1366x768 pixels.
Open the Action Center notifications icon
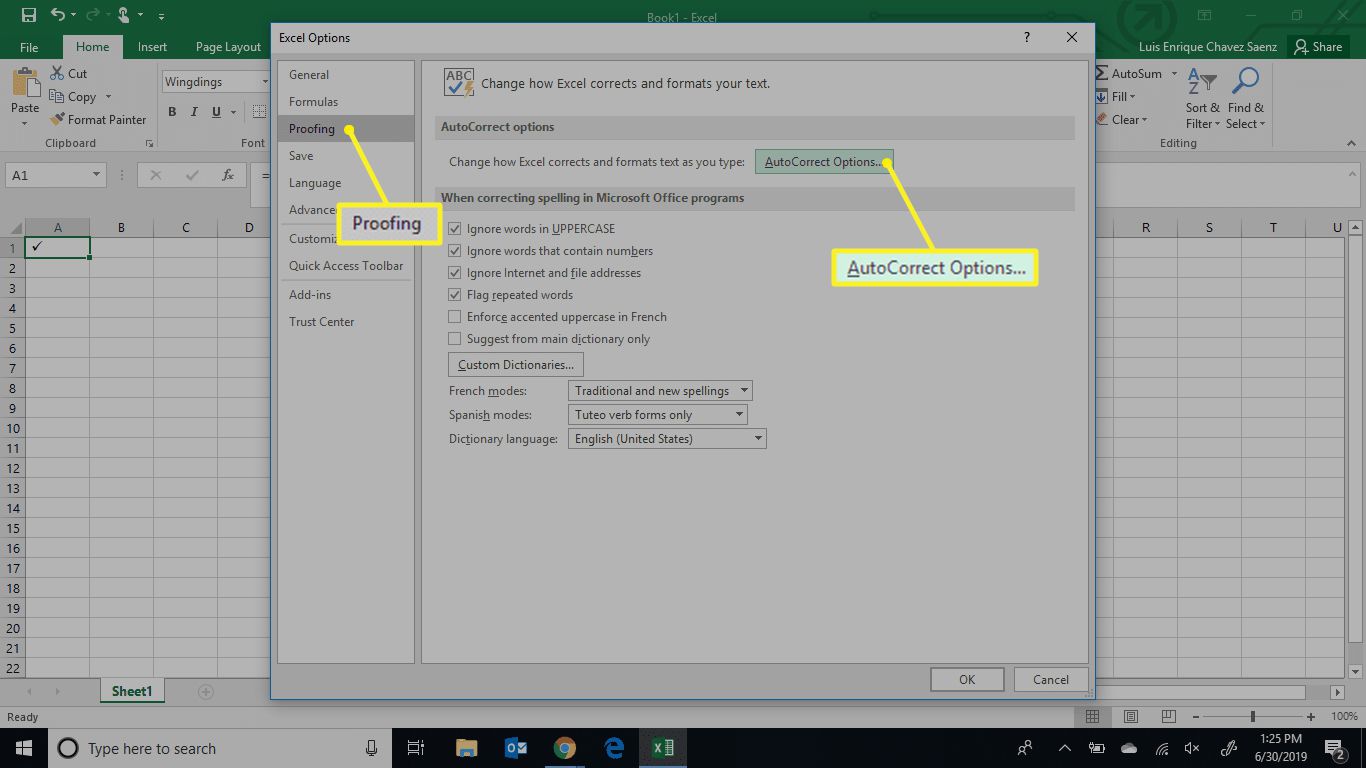[x=1335, y=748]
